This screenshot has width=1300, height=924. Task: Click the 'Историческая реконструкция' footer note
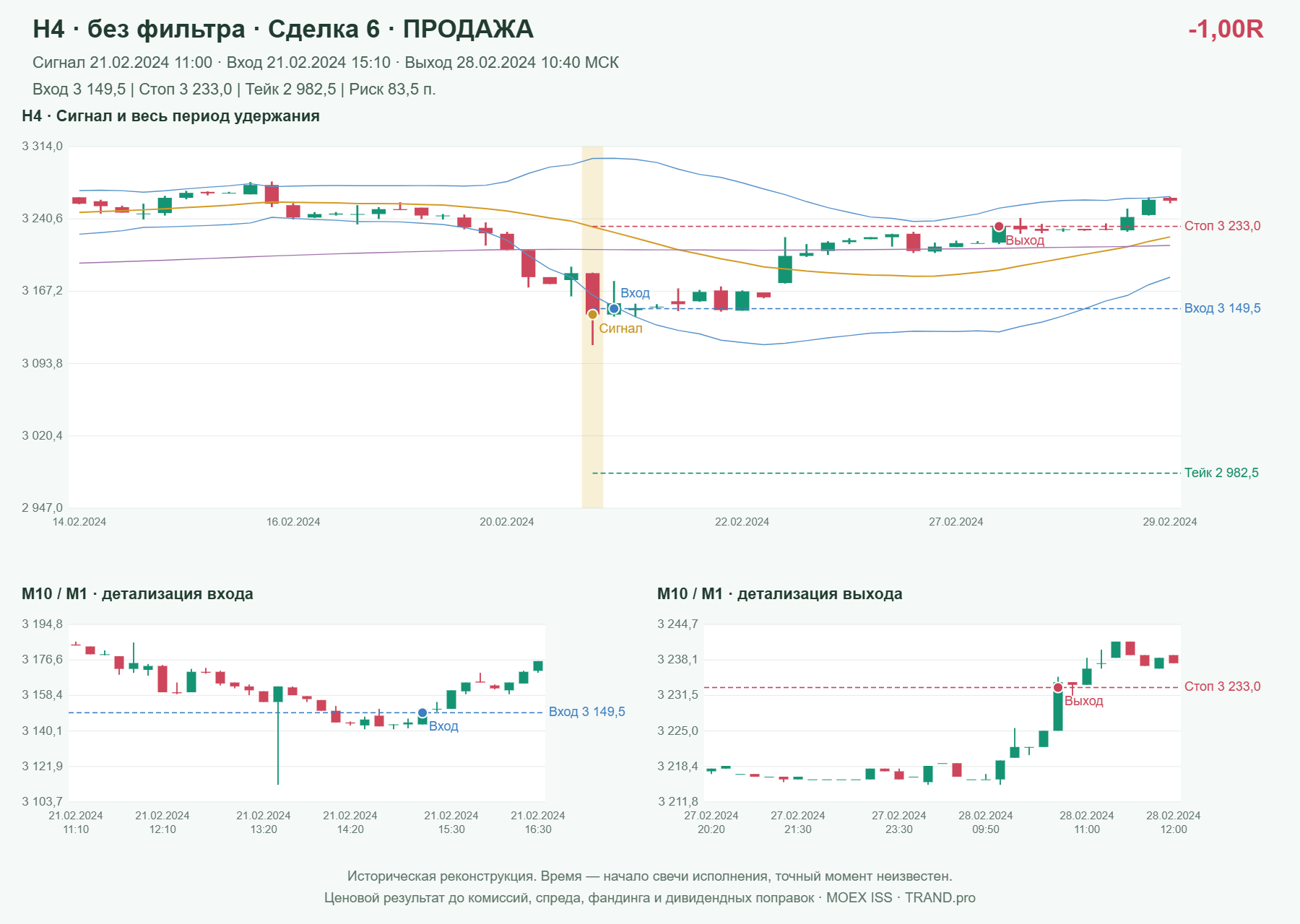click(650, 876)
